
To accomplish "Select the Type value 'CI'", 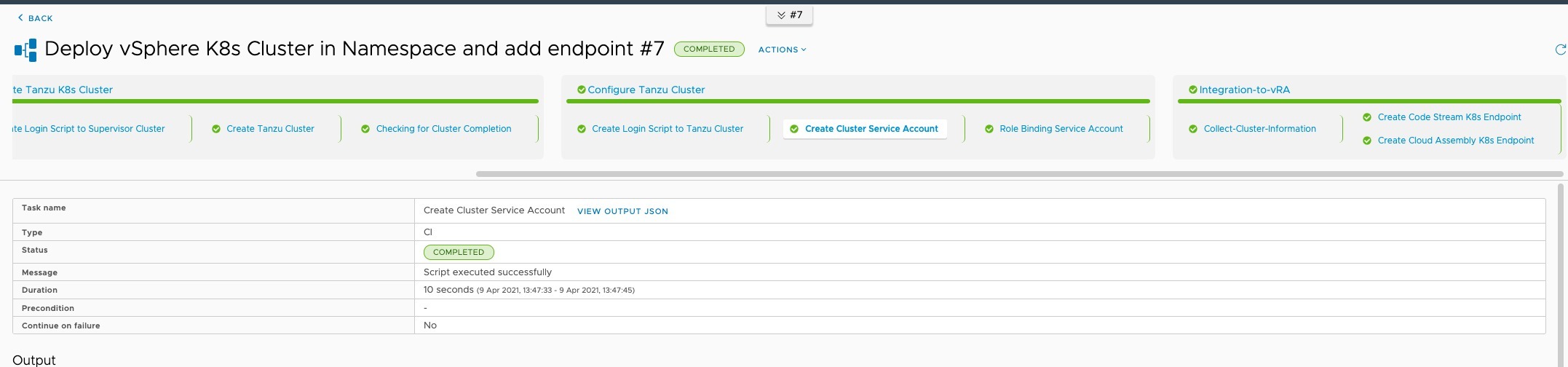I will click(428, 232).
